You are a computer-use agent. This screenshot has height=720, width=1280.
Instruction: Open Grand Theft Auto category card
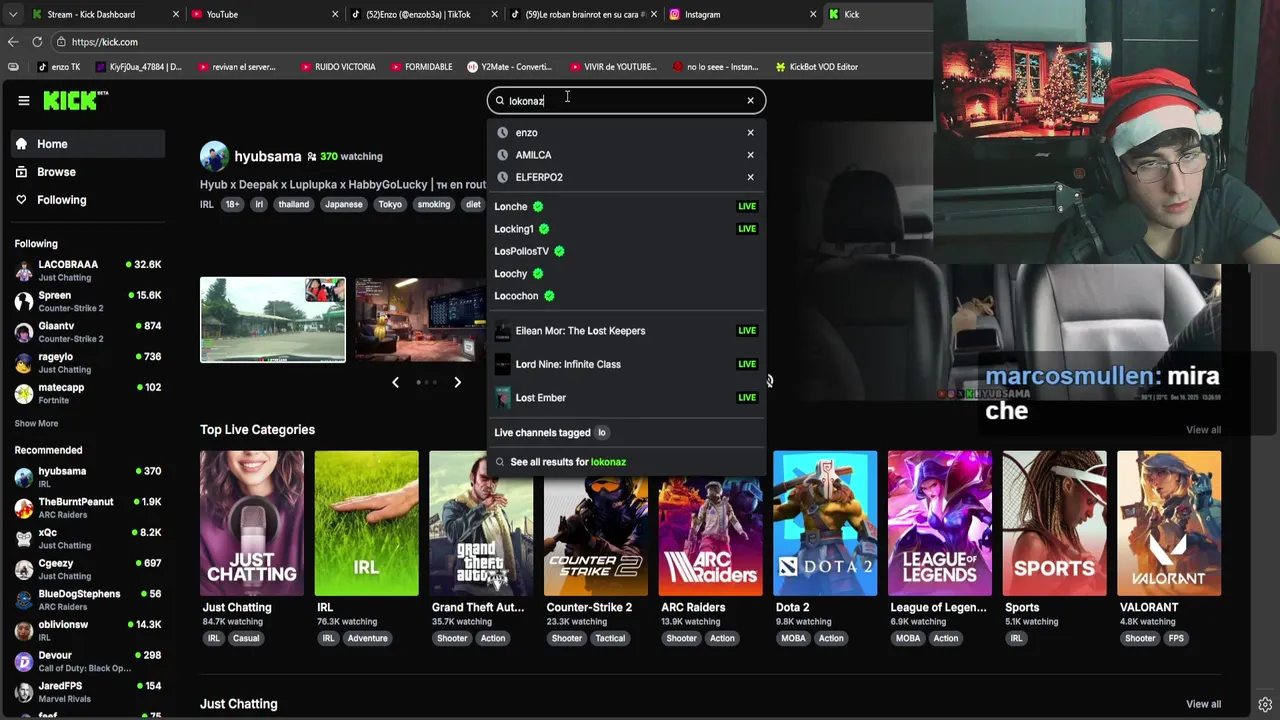481,523
